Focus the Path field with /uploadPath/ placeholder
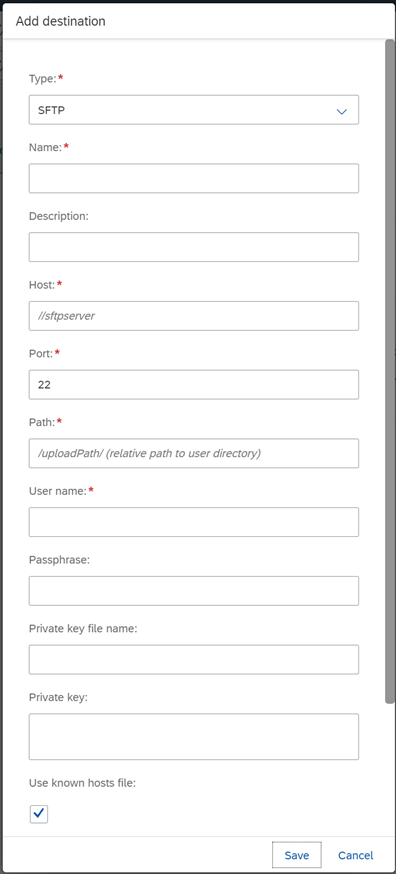 pyautogui.click(x=194, y=453)
